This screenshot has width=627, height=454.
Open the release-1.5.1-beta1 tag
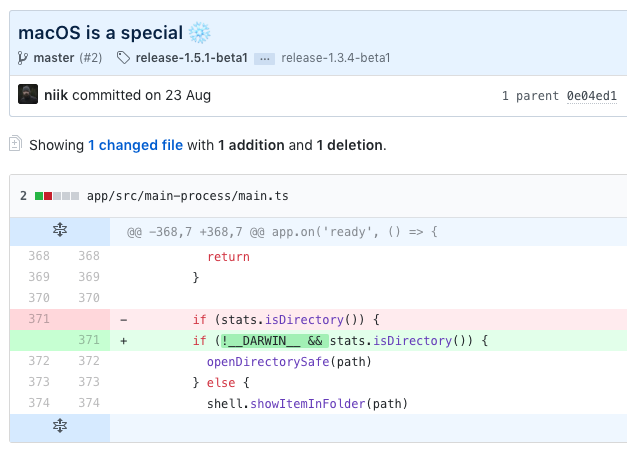[x=191, y=58]
